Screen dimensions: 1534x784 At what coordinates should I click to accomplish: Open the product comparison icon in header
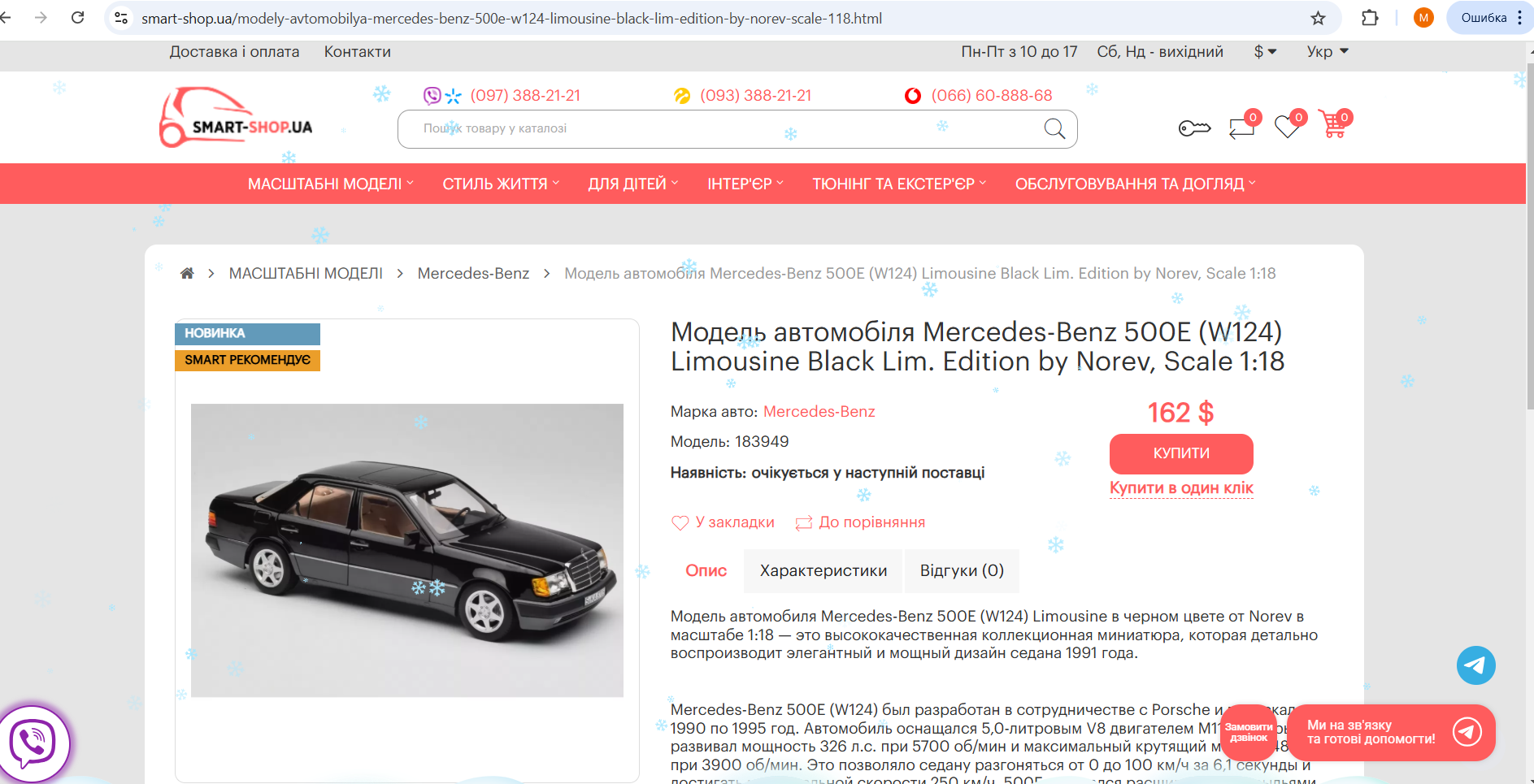coord(1242,127)
